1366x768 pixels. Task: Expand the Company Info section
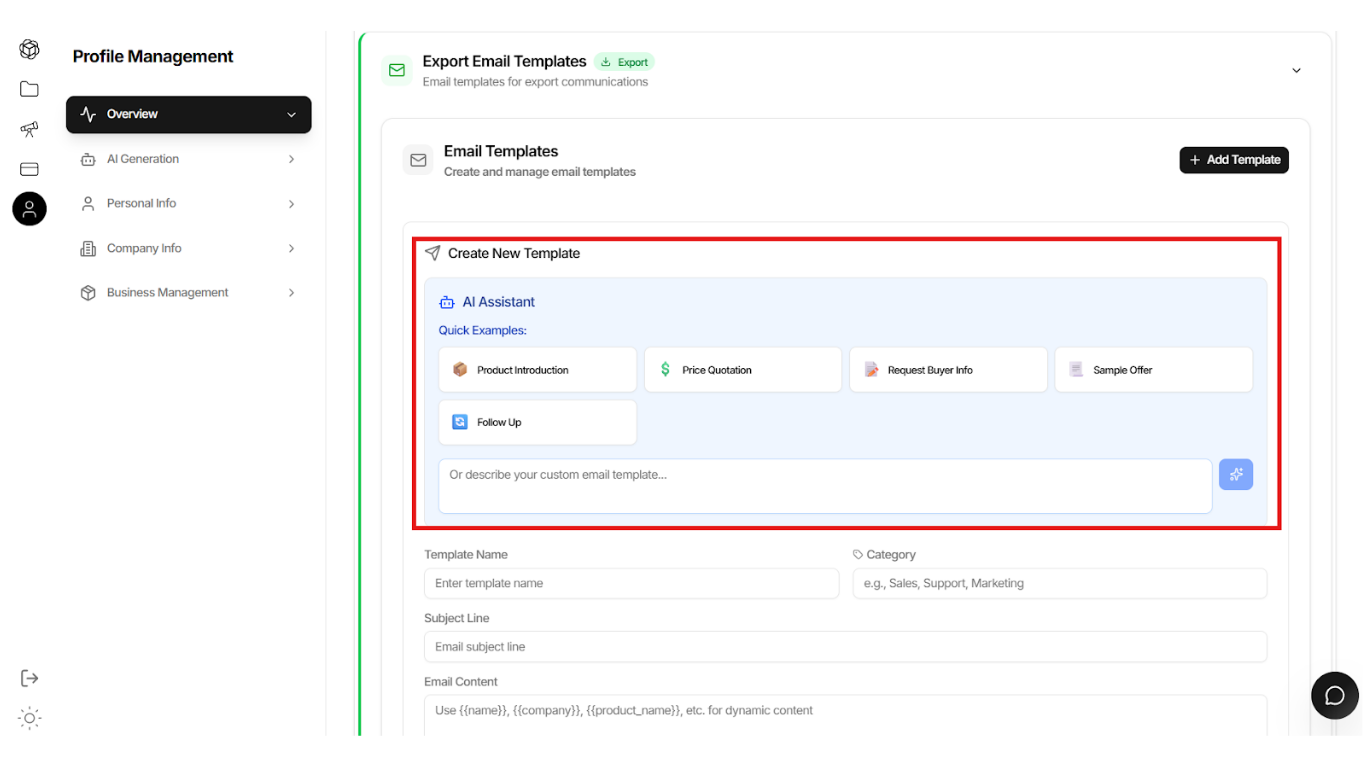click(x=188, y=247)
